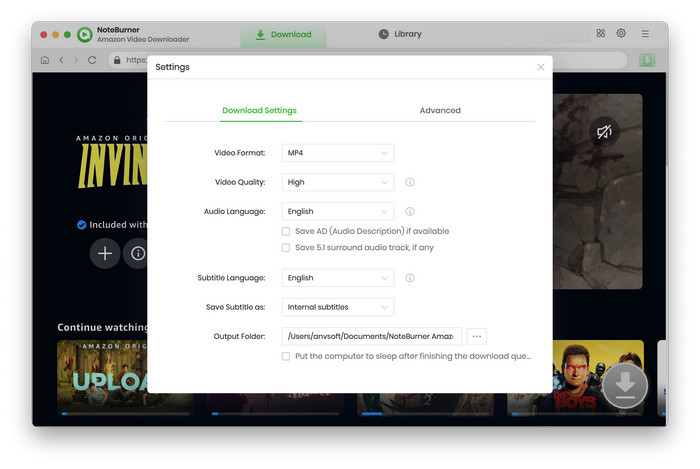Close the Settings dialog

point(541,67)
